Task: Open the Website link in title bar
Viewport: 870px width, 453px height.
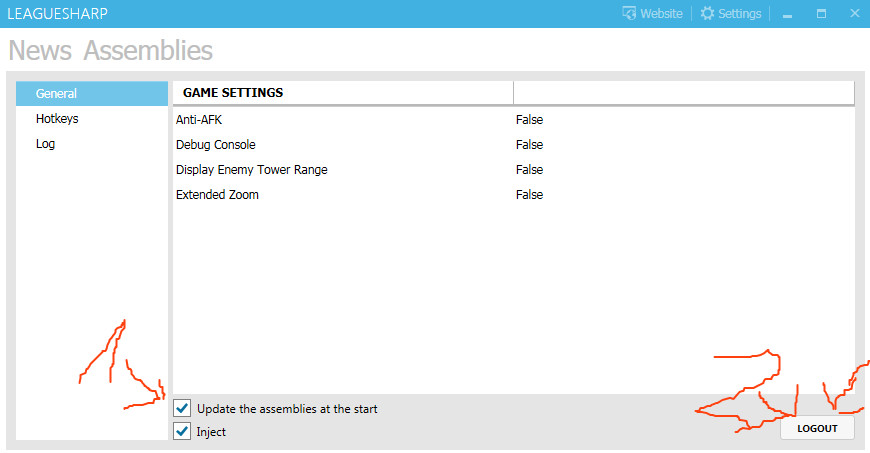Action: pos(652,13)
